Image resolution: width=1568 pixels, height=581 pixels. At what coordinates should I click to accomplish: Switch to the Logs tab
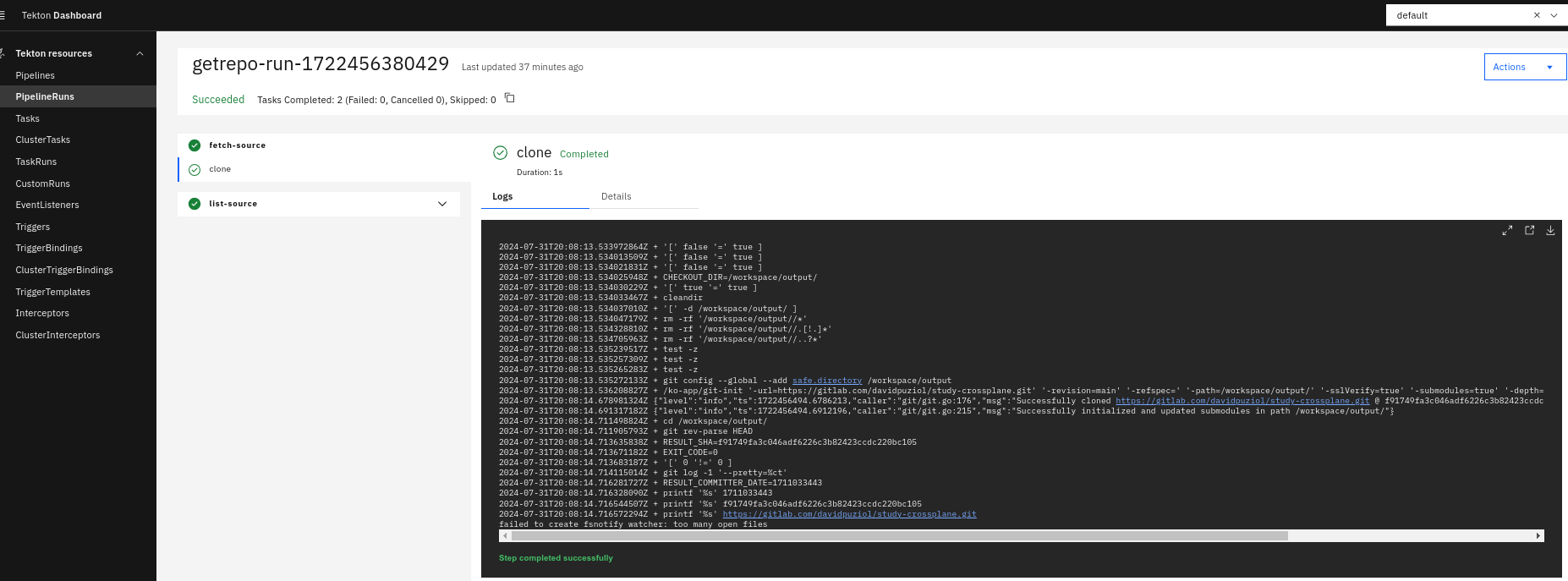pyautogui.click(x=502, y=196)
